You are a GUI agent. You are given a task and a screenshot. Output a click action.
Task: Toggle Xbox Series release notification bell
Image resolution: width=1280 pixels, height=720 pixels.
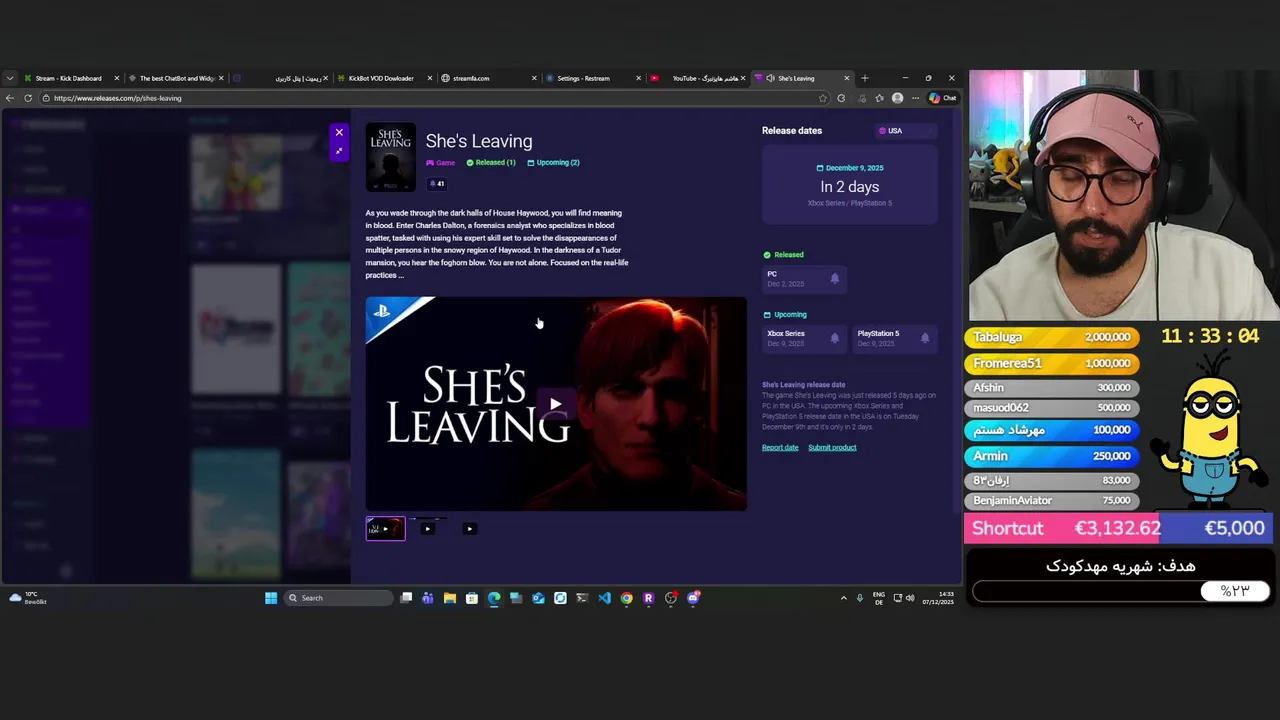click(x=835, y=338)
